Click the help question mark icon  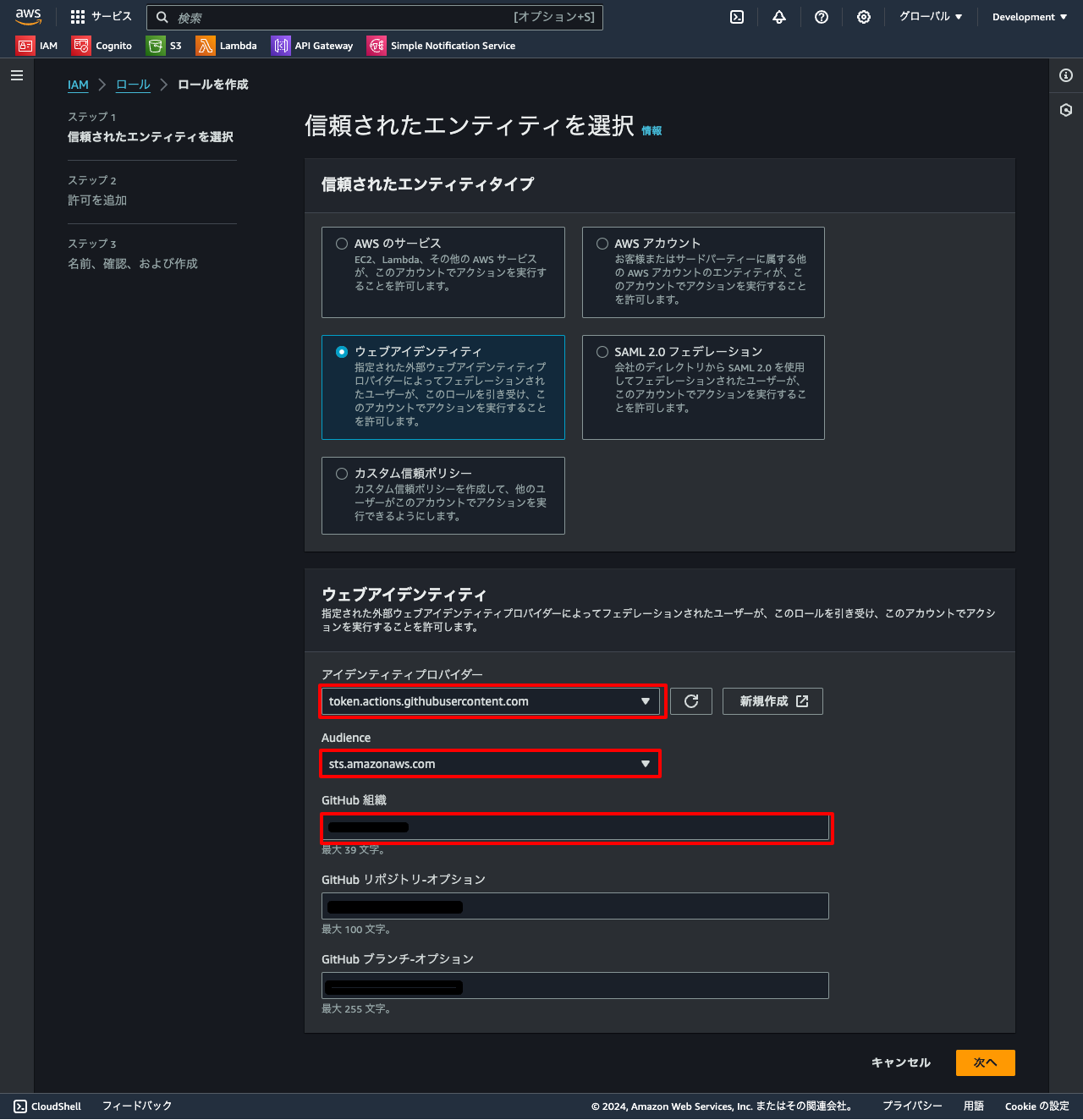click(x=821, y=17)
